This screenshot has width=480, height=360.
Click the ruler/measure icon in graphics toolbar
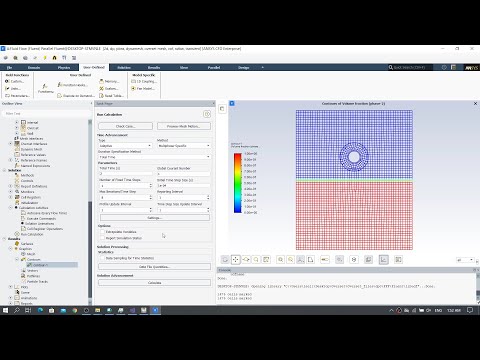[325, 260]
